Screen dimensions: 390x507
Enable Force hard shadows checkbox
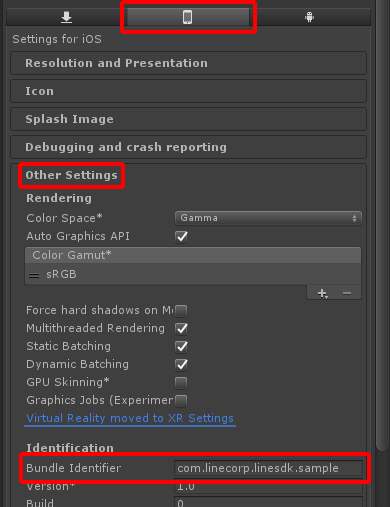coord(181,311)
